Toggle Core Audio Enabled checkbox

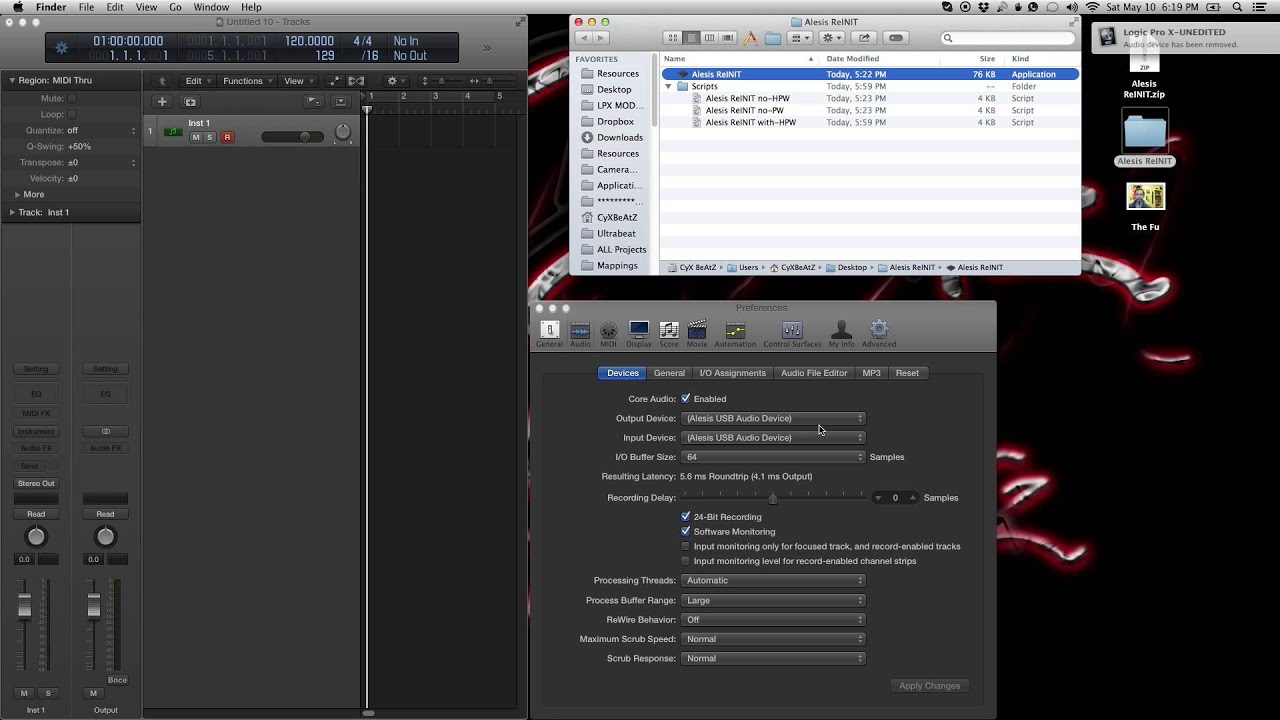[686, 398]
